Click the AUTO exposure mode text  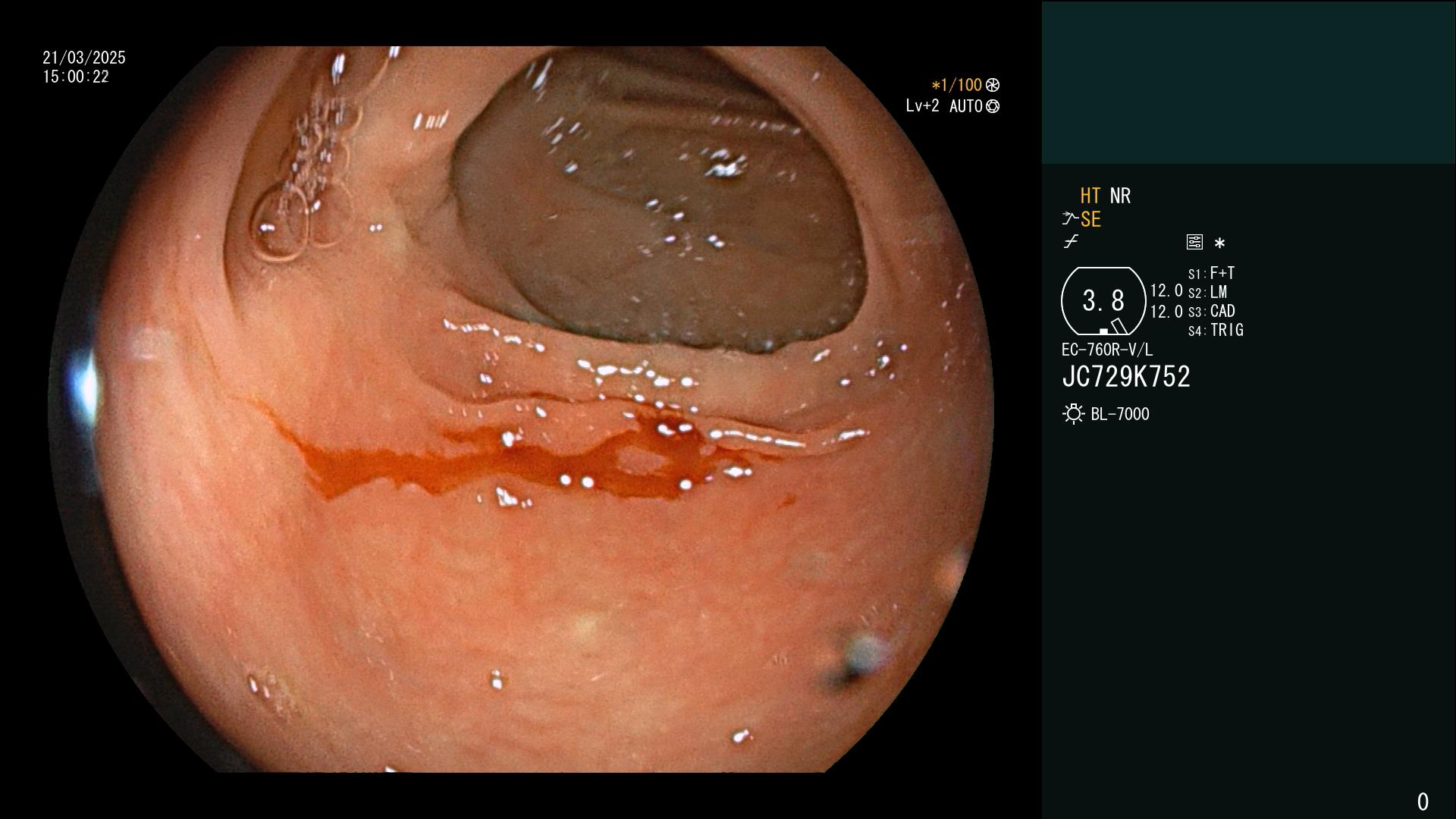coord(966,106)
